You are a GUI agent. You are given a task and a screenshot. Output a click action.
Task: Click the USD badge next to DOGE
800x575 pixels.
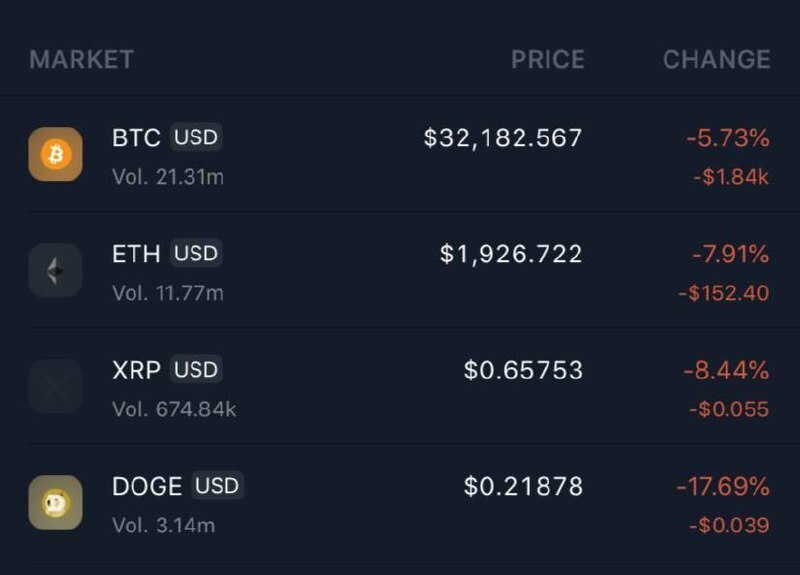[217, 486]
